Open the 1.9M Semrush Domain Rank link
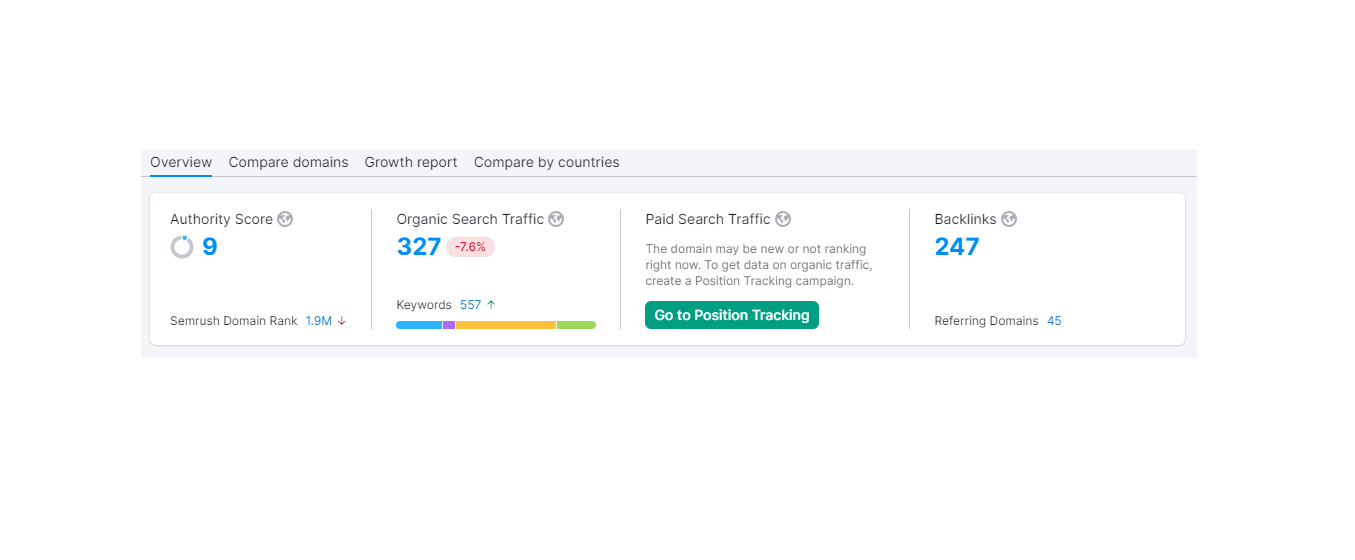 [x=319, y=321]
